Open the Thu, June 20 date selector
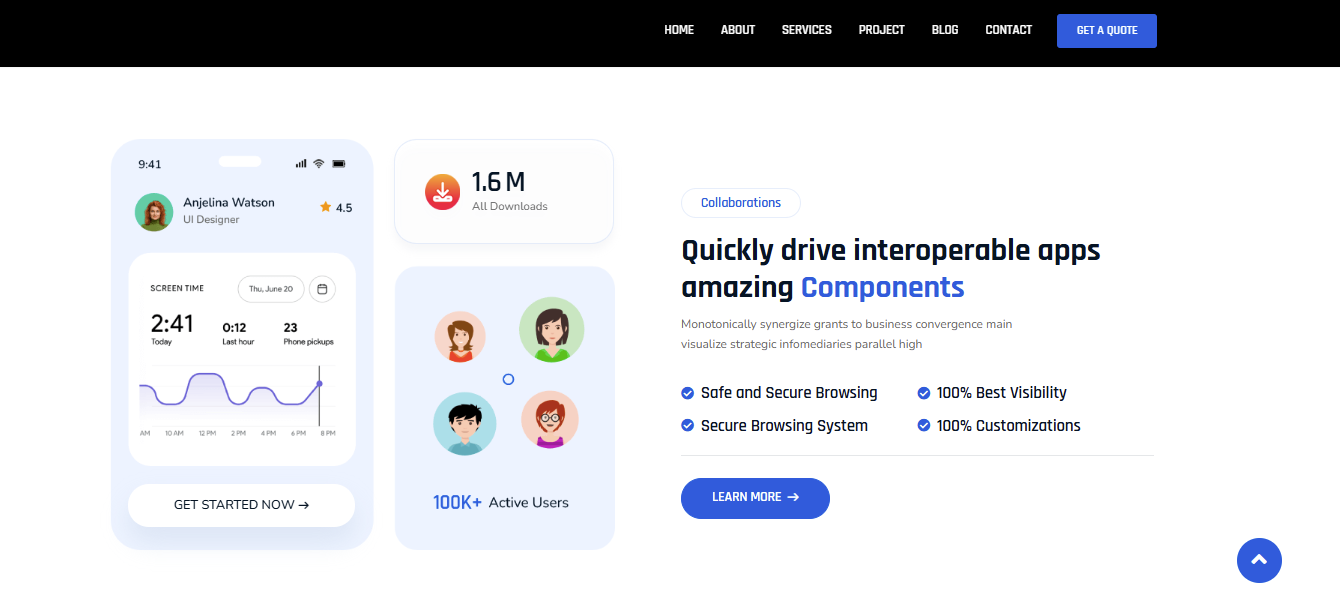The height and width of the screenshot is (612, 1340). (x=270, y=289)
